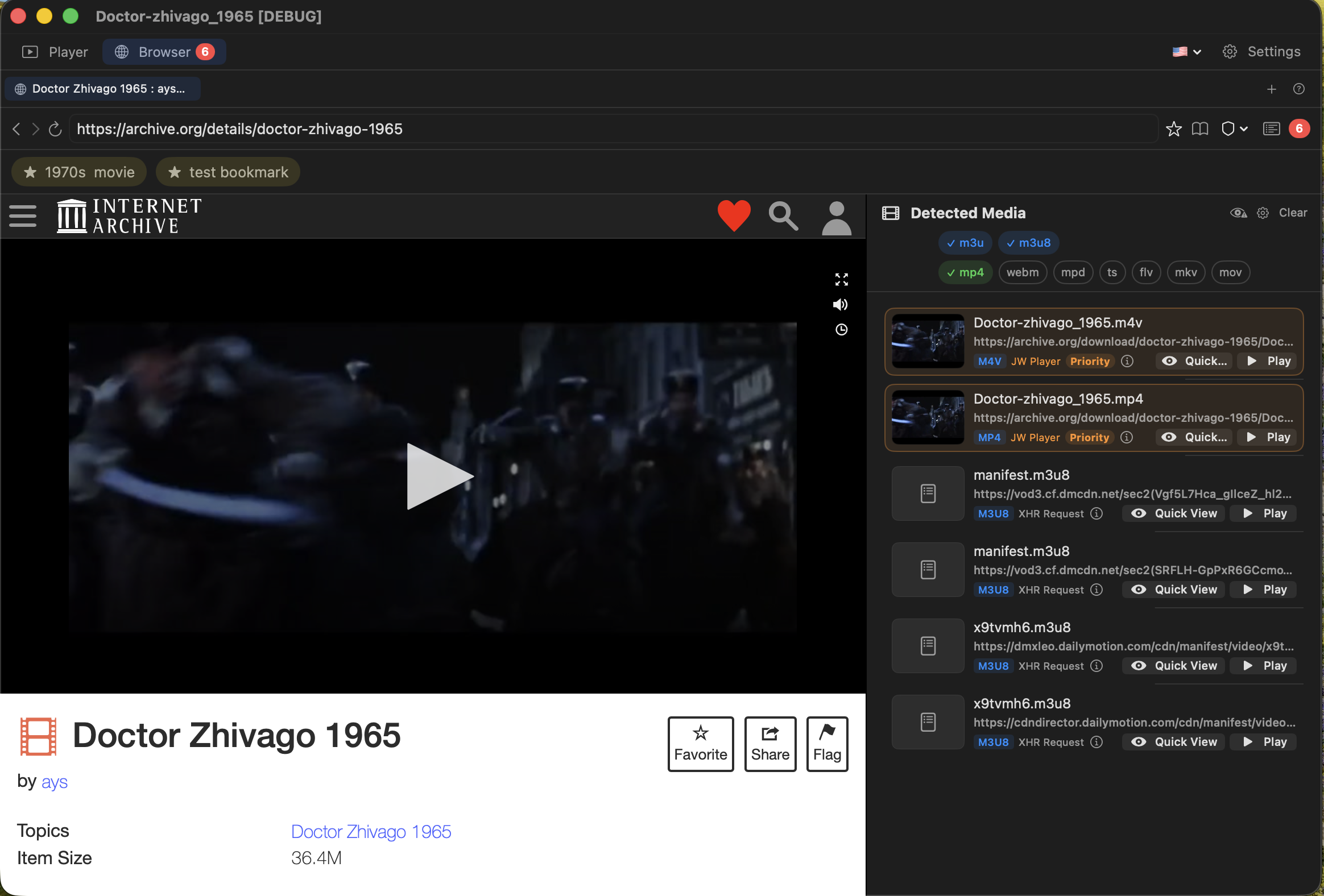Click the red heart donate icon
The width and height of the screenshot is (1324, 896).
tap(734, 216)
